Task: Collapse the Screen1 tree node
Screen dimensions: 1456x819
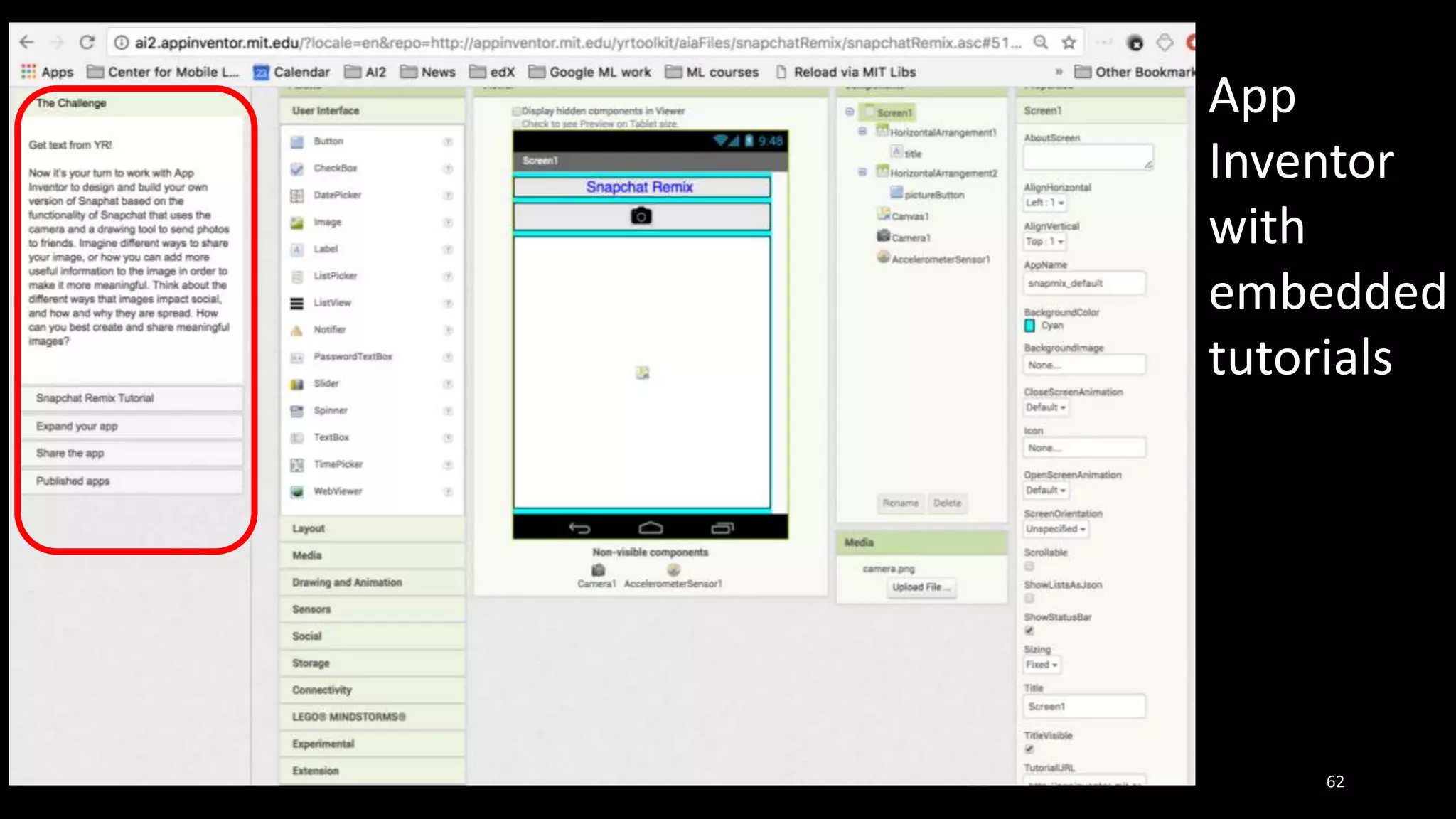Action: pyautogui.click(x=850, y=112)
